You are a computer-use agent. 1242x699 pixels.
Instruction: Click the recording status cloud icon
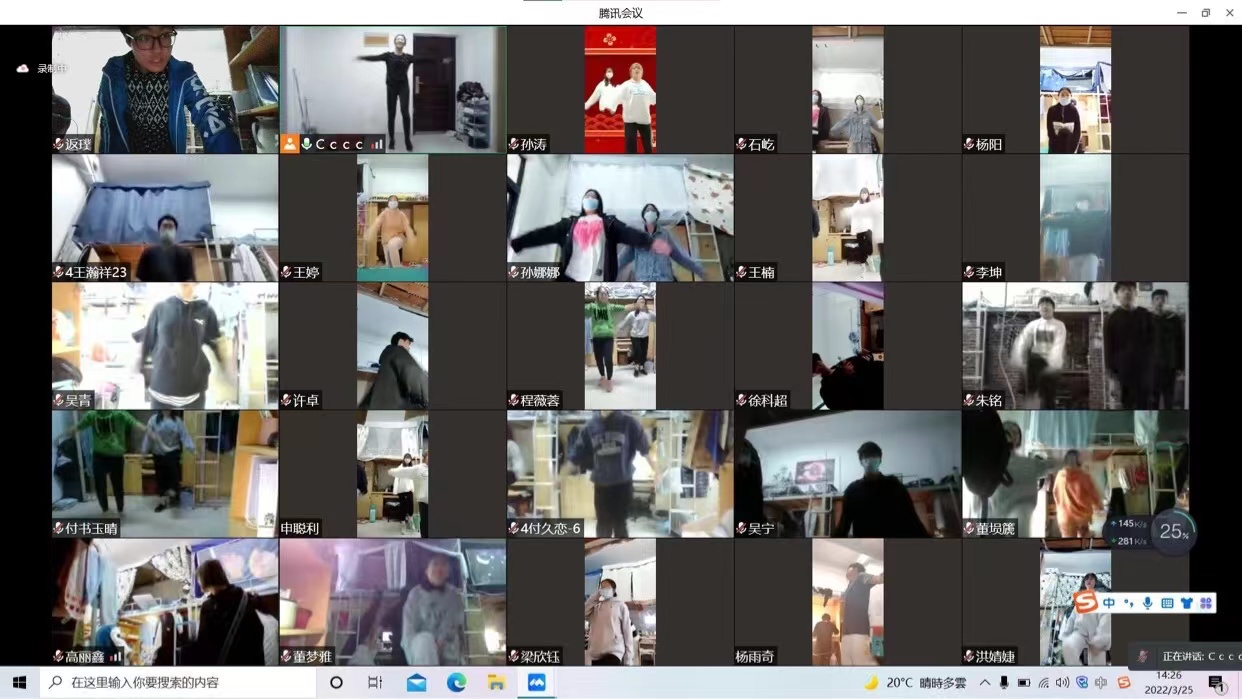(22, 69)
